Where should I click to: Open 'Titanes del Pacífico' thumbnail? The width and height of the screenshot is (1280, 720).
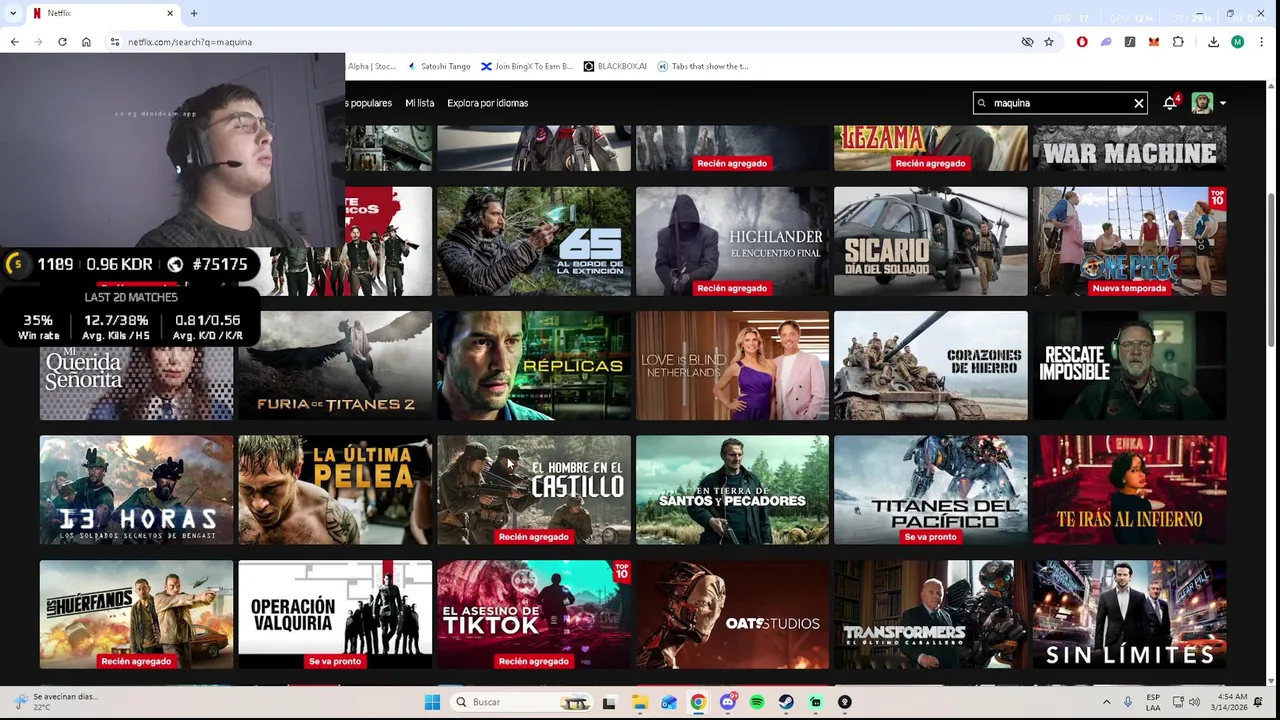(930, 490)
